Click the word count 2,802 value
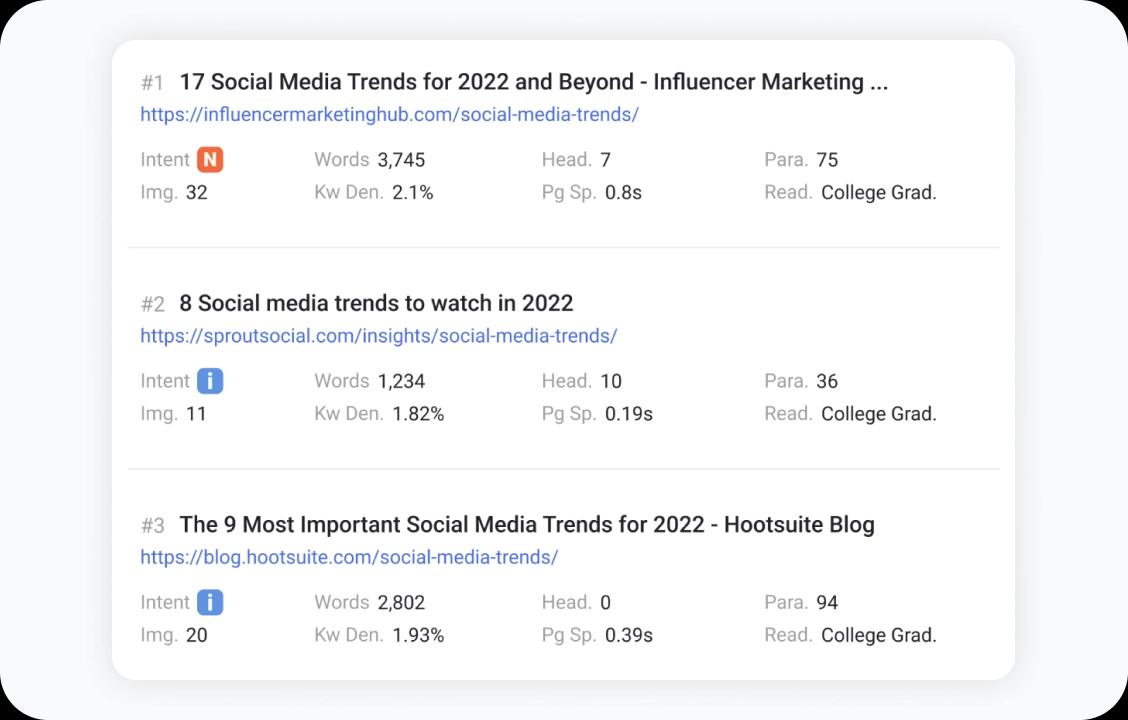1128x720 pixels. (401, 602)
